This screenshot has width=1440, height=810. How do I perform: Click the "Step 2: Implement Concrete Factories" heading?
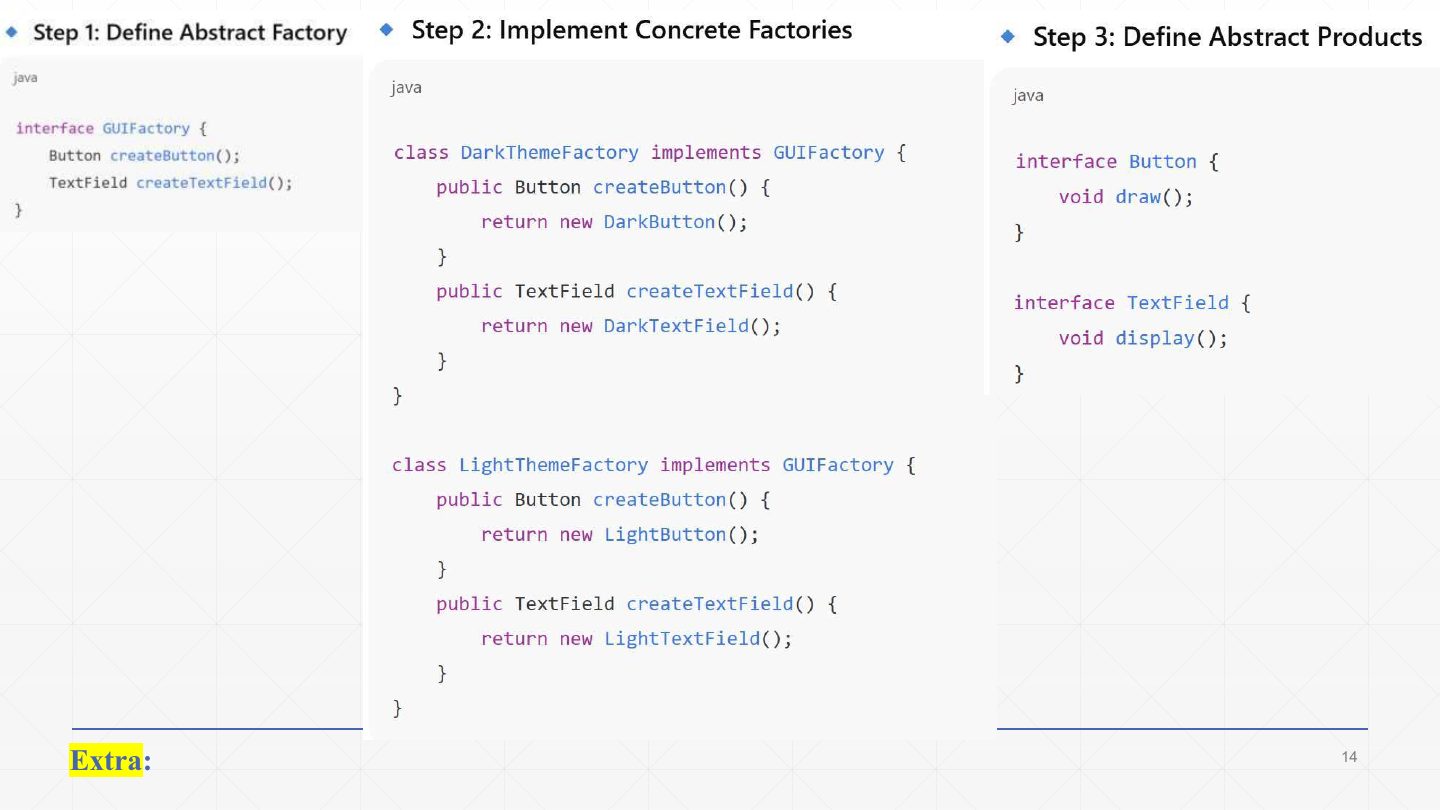click(631, 30)
